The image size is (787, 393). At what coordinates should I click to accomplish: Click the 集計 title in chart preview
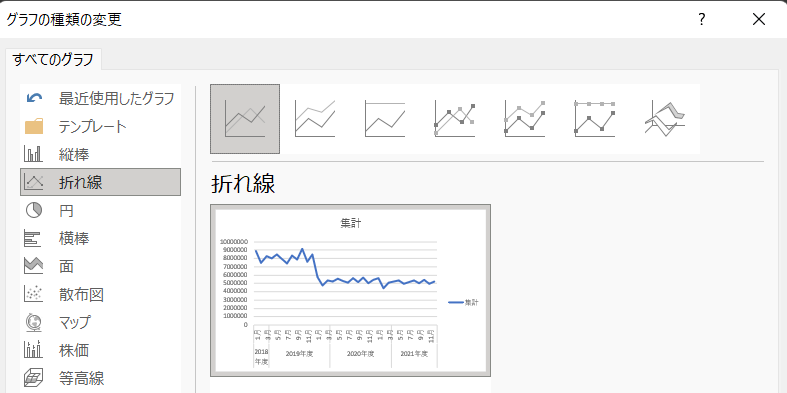pyautogui.click(x=350, y=224)
